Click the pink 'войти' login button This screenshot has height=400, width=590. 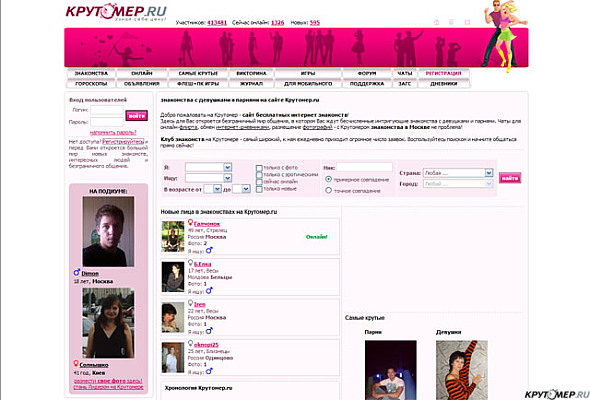137,116
